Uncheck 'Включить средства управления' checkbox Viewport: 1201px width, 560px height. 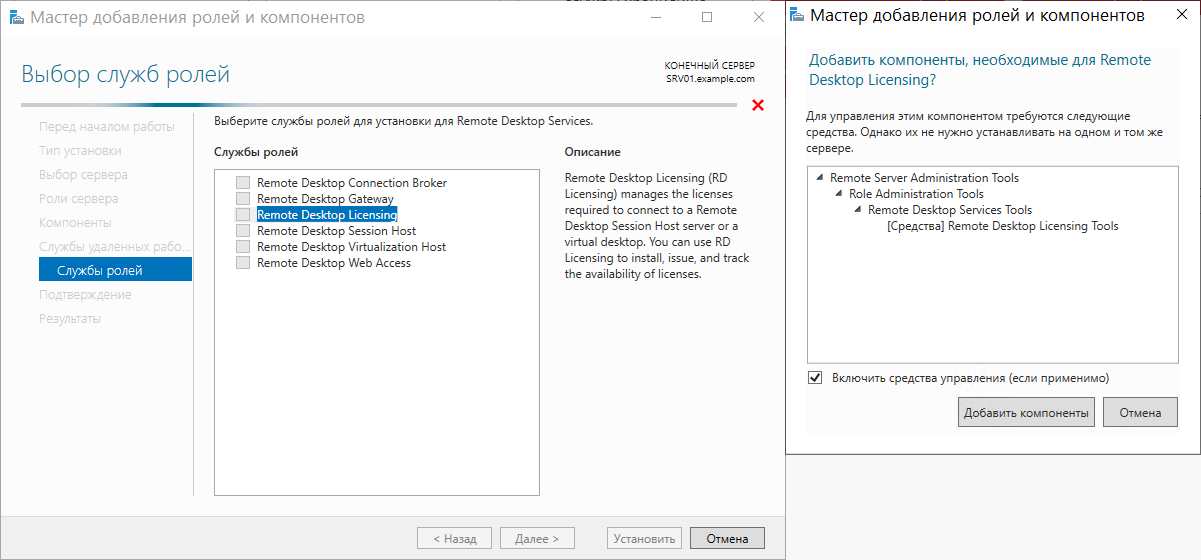(815, 378)
